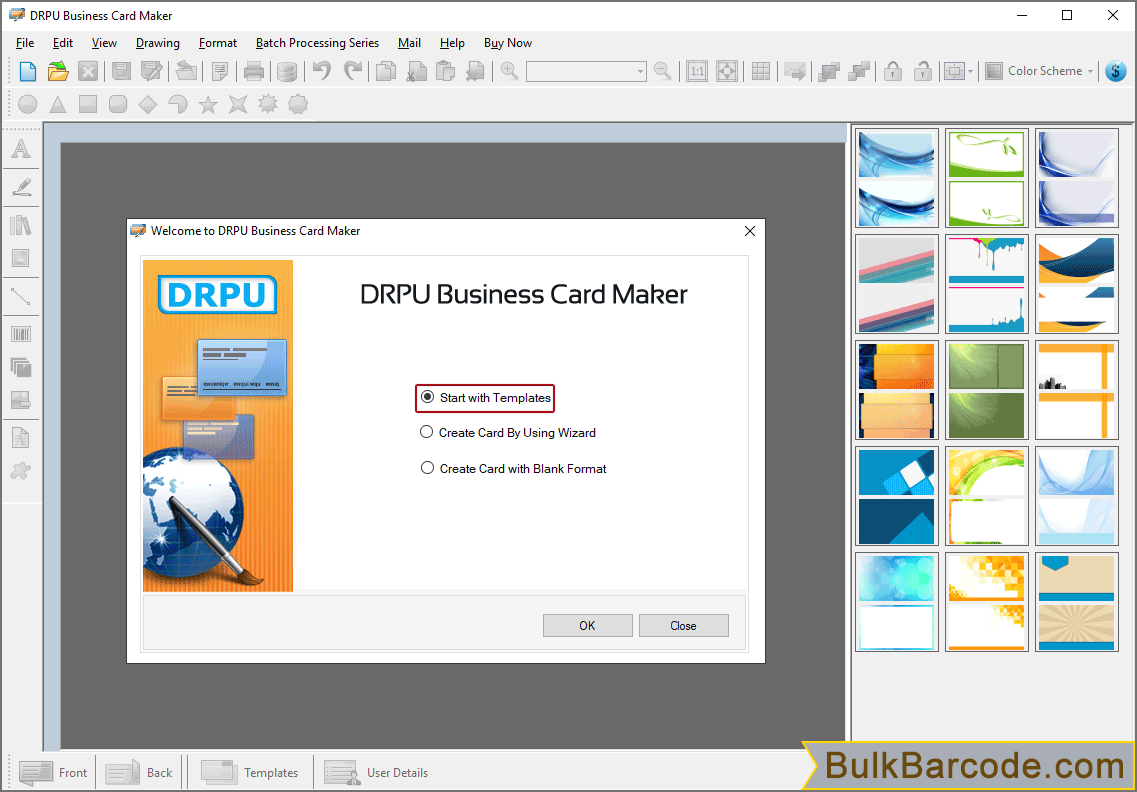
Task: Select the five-point star shape tool
Action: coord(208,104)
